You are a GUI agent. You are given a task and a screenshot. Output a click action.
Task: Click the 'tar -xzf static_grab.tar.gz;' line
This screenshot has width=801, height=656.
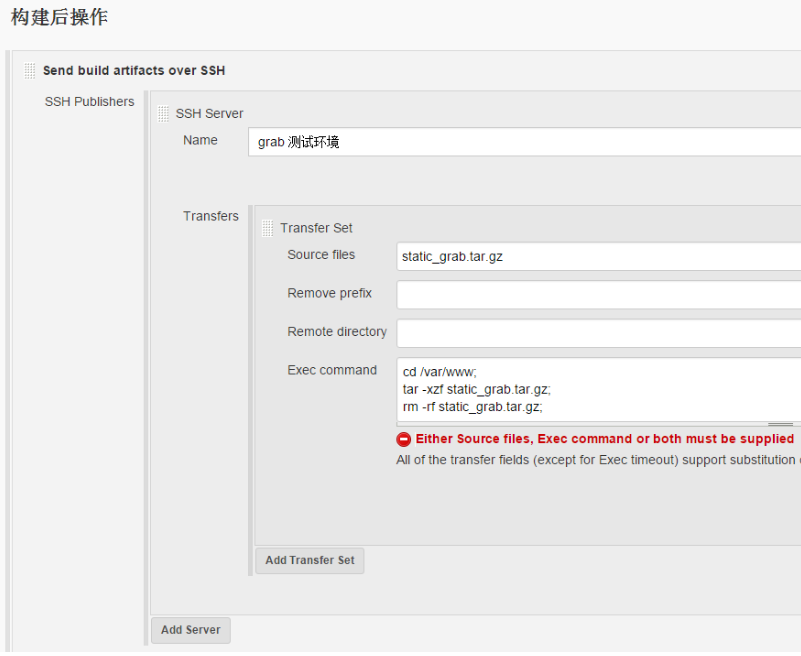(x=477, y=389)
